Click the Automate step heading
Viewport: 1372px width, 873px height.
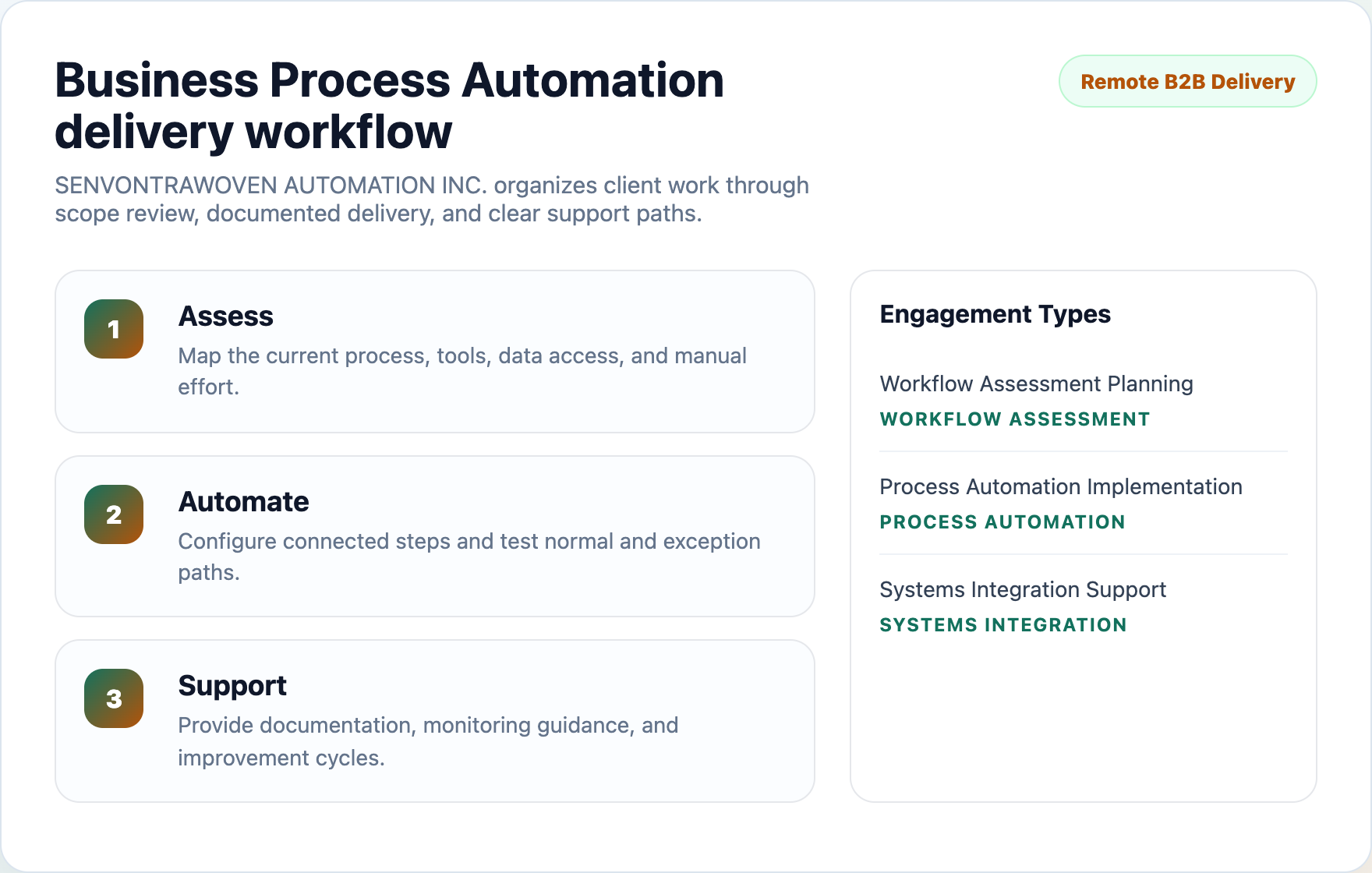tap(244, 502)
